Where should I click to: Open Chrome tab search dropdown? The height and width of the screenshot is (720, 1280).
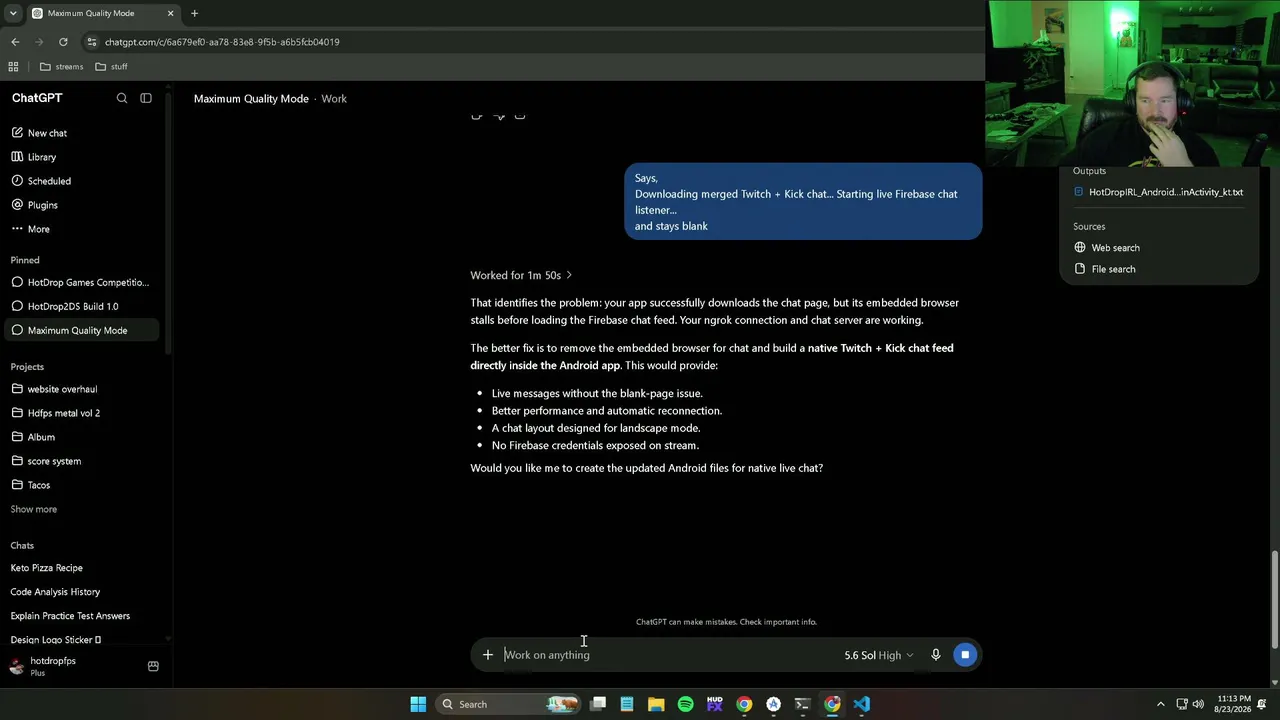coord(13,13)
